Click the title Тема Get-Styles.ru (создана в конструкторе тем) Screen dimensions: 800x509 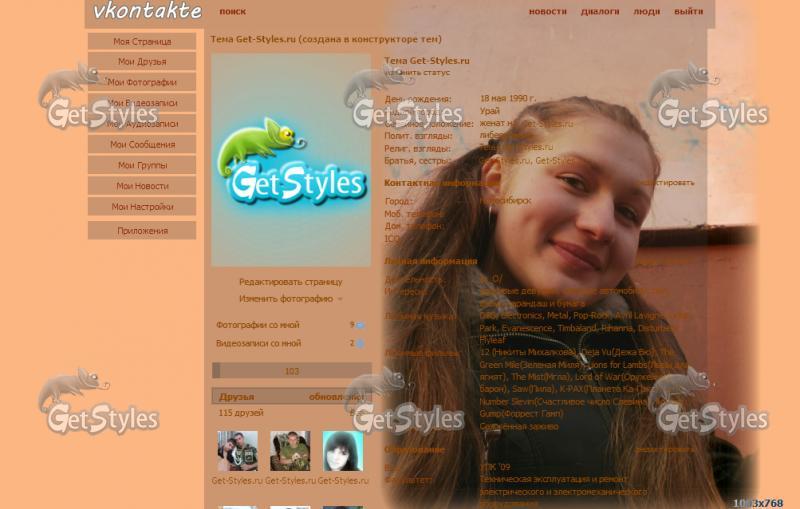pyautogui.click(x=326, y=39)
